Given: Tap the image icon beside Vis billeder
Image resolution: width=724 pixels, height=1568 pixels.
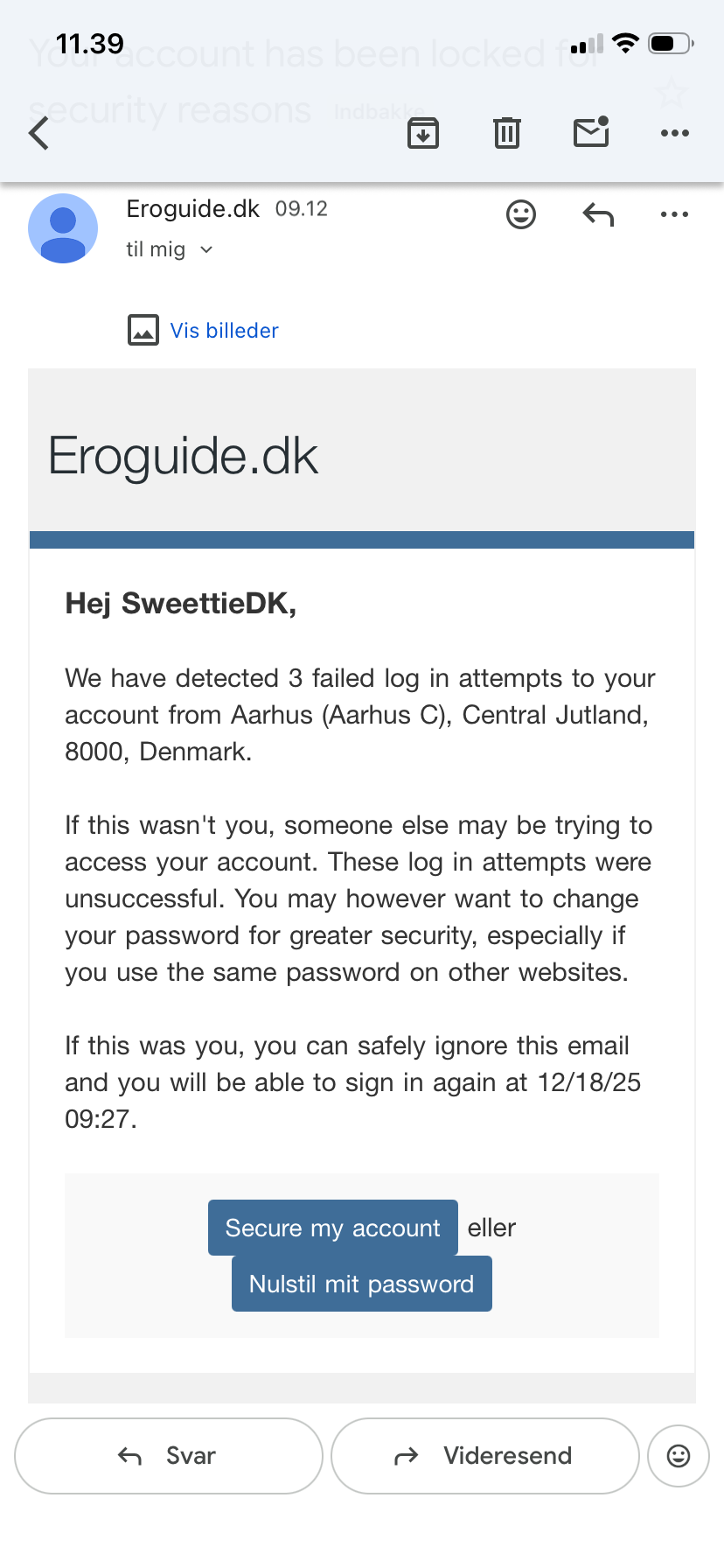Looking at the screenshot, I should point(143,331).
